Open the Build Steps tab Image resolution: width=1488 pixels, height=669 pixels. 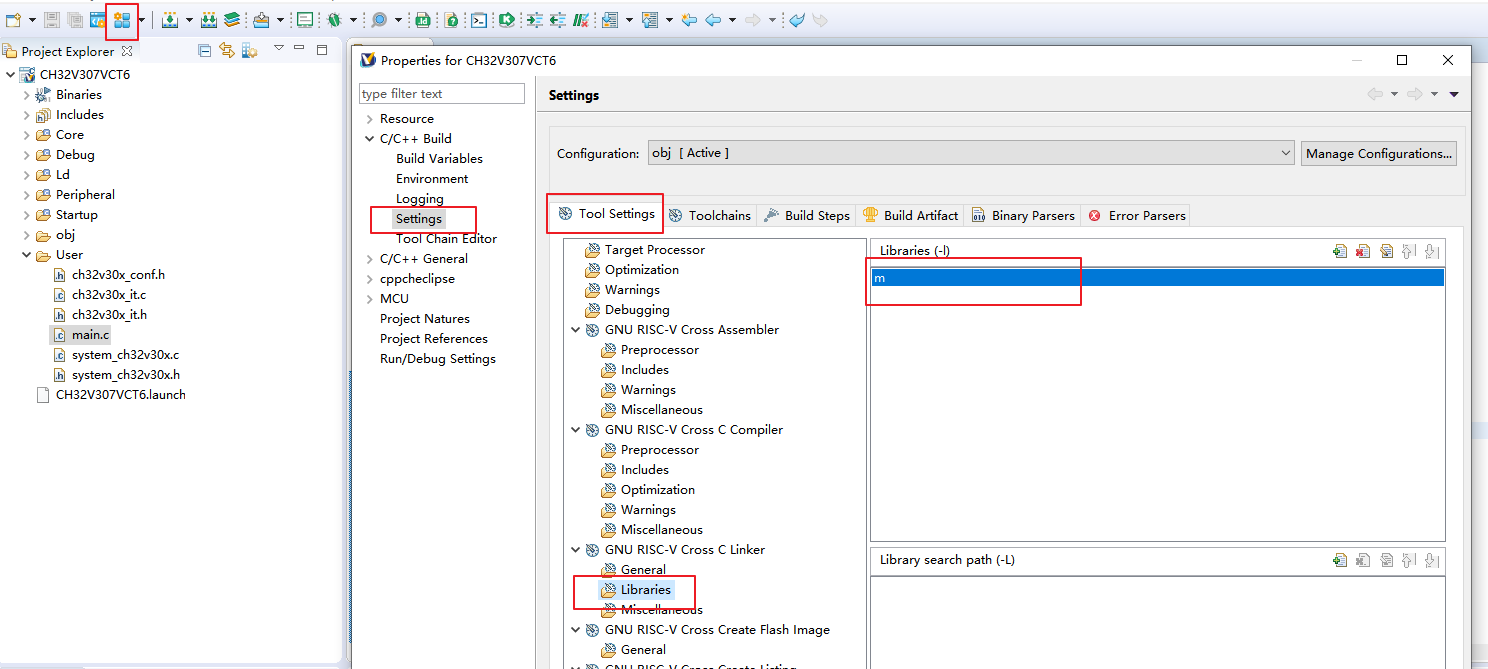pos(806,215)
